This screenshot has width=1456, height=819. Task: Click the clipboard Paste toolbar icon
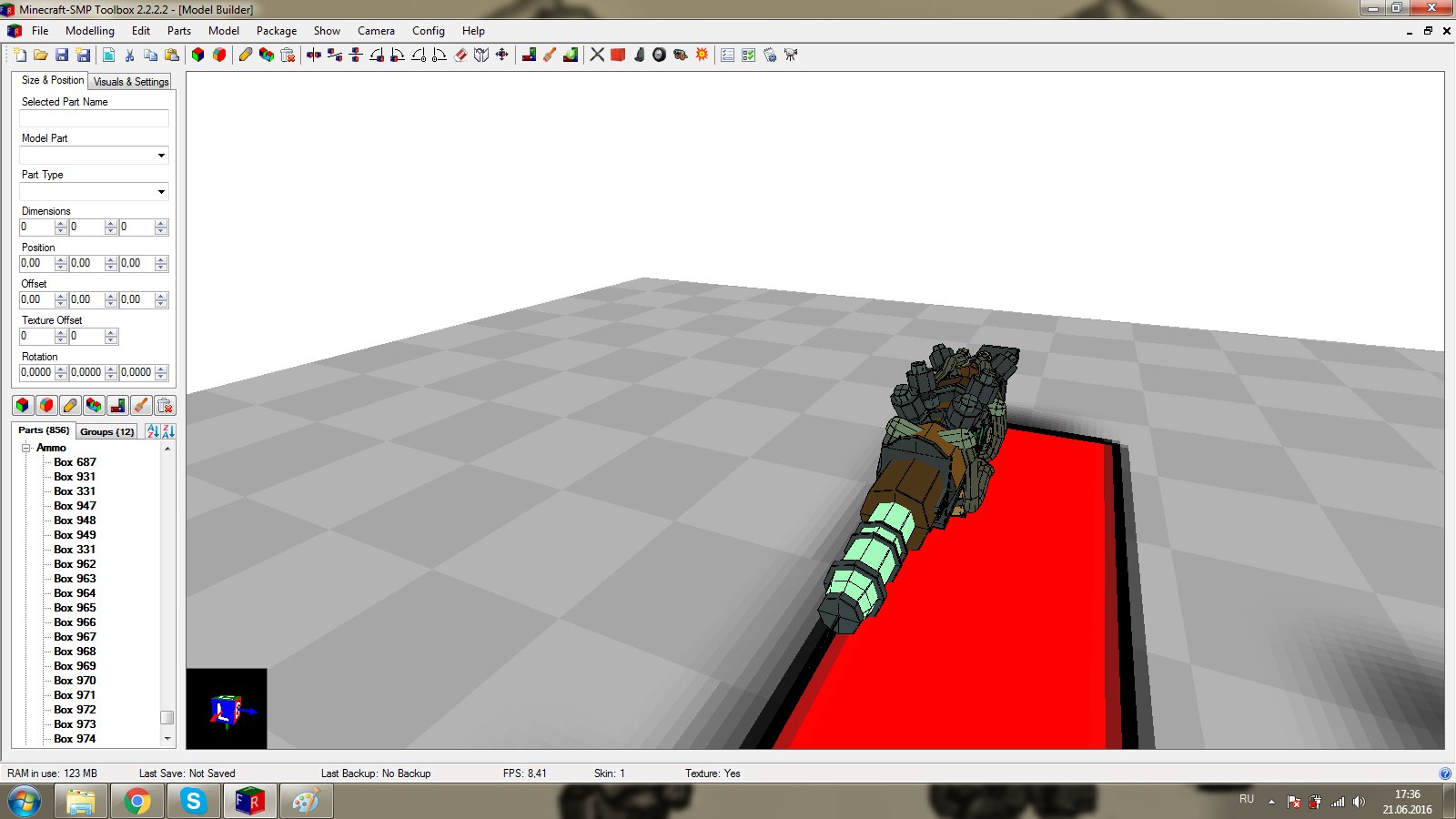[x=171, y=56]
